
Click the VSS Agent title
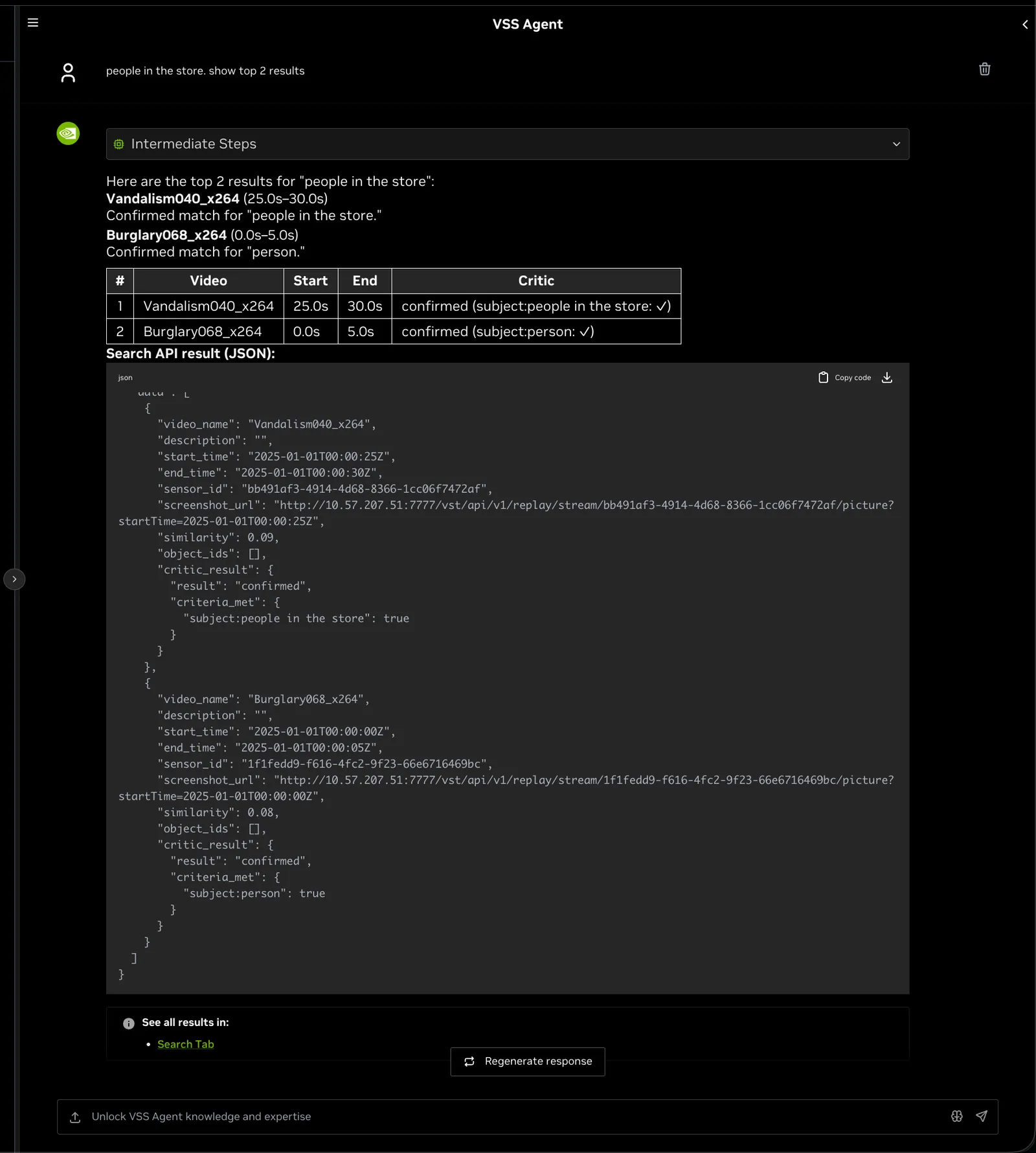(x=527, y=25)
